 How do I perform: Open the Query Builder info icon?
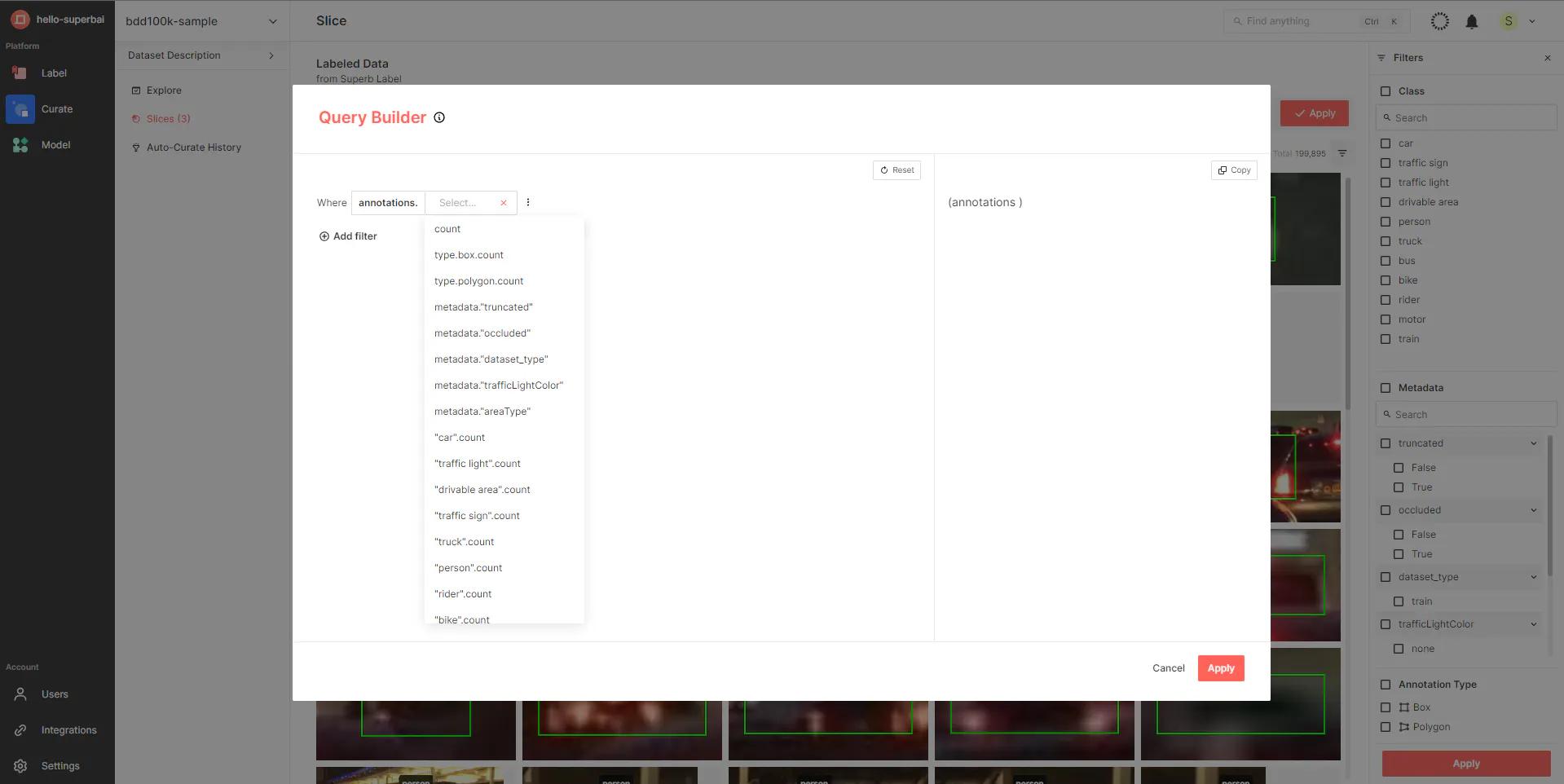pyautogui.click(x=439, y=117)
